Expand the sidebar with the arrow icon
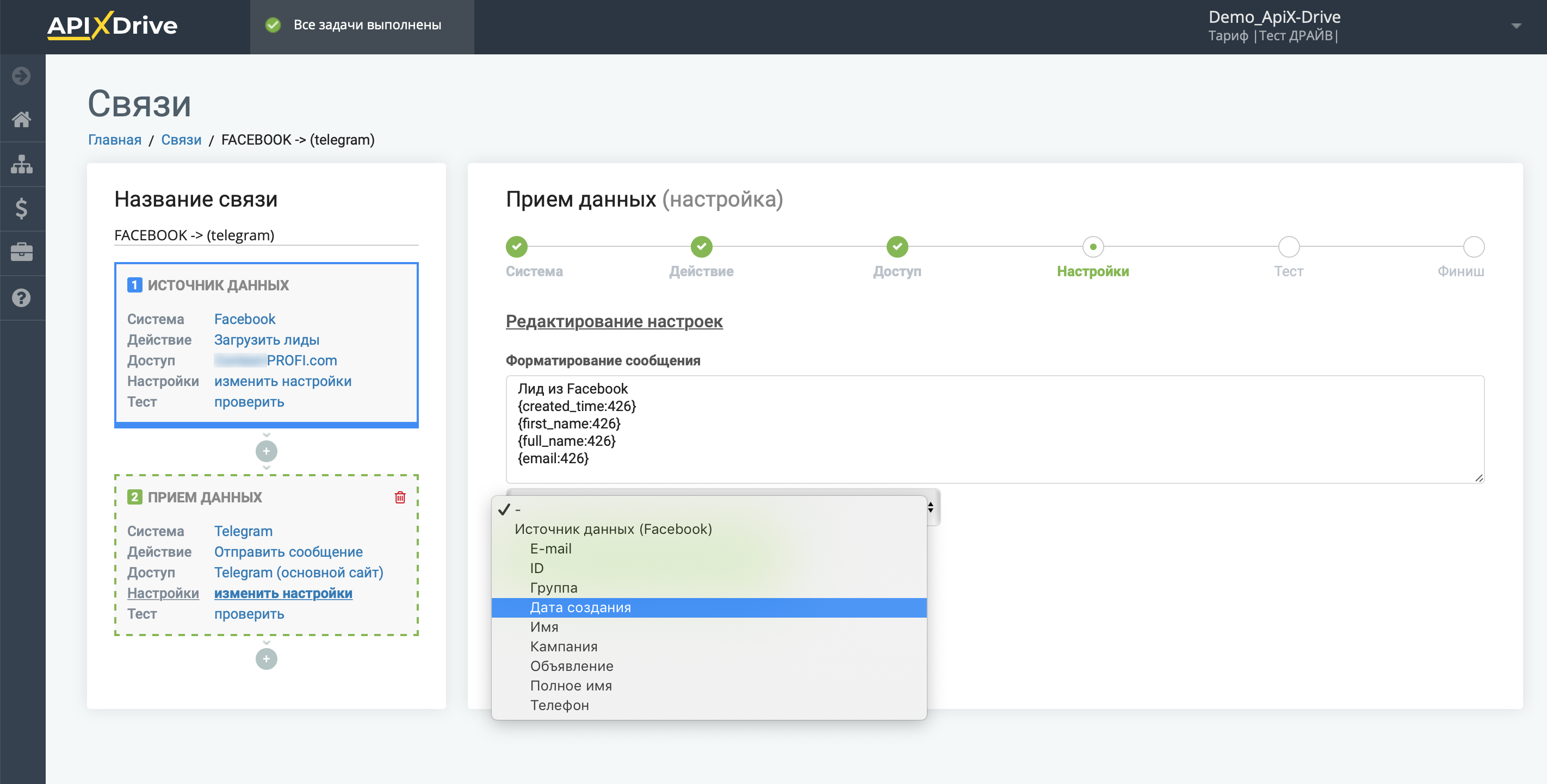Screen dimensions: 1547x784 click(x=22, y=76)
